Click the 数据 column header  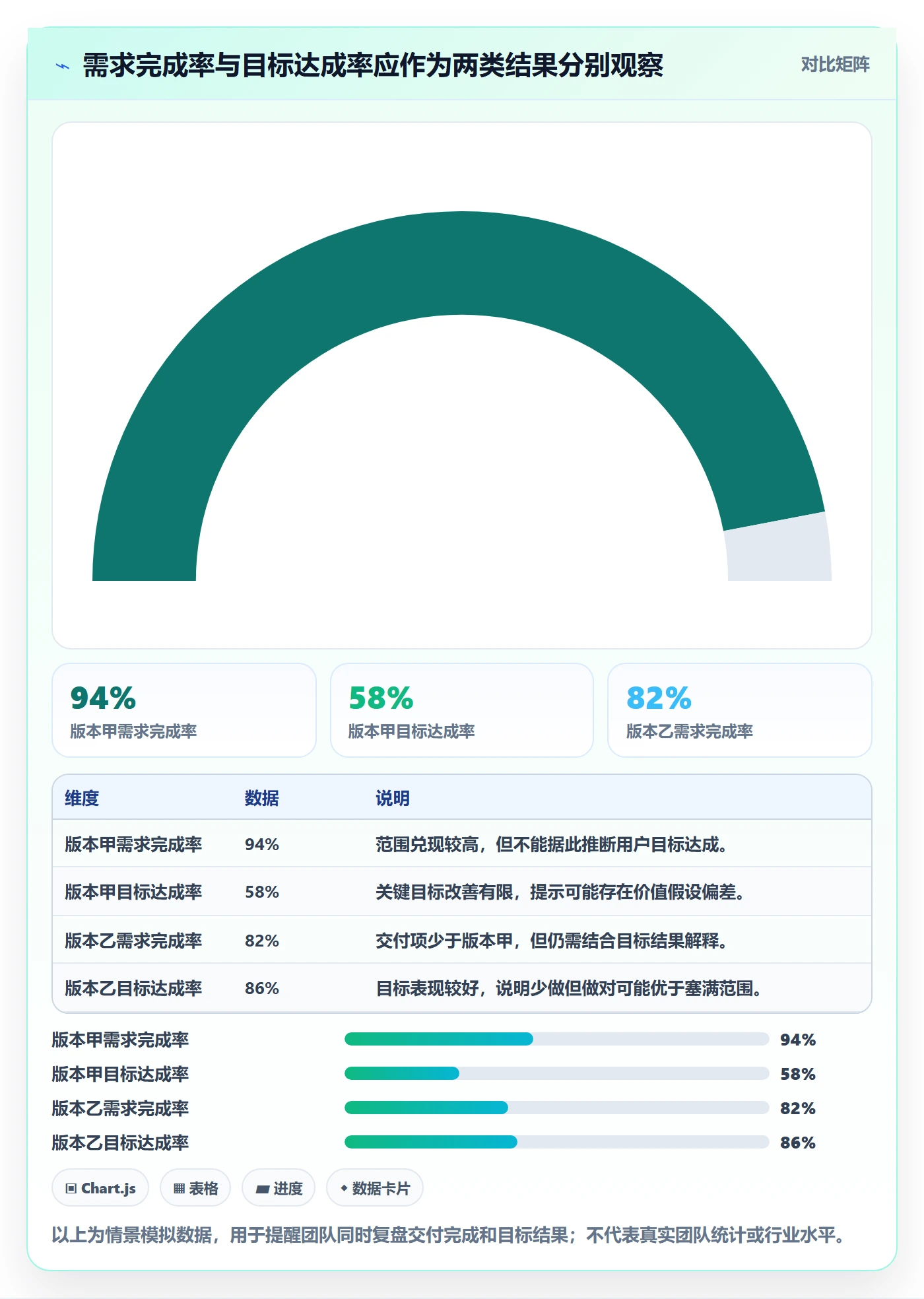click(262, 798)
